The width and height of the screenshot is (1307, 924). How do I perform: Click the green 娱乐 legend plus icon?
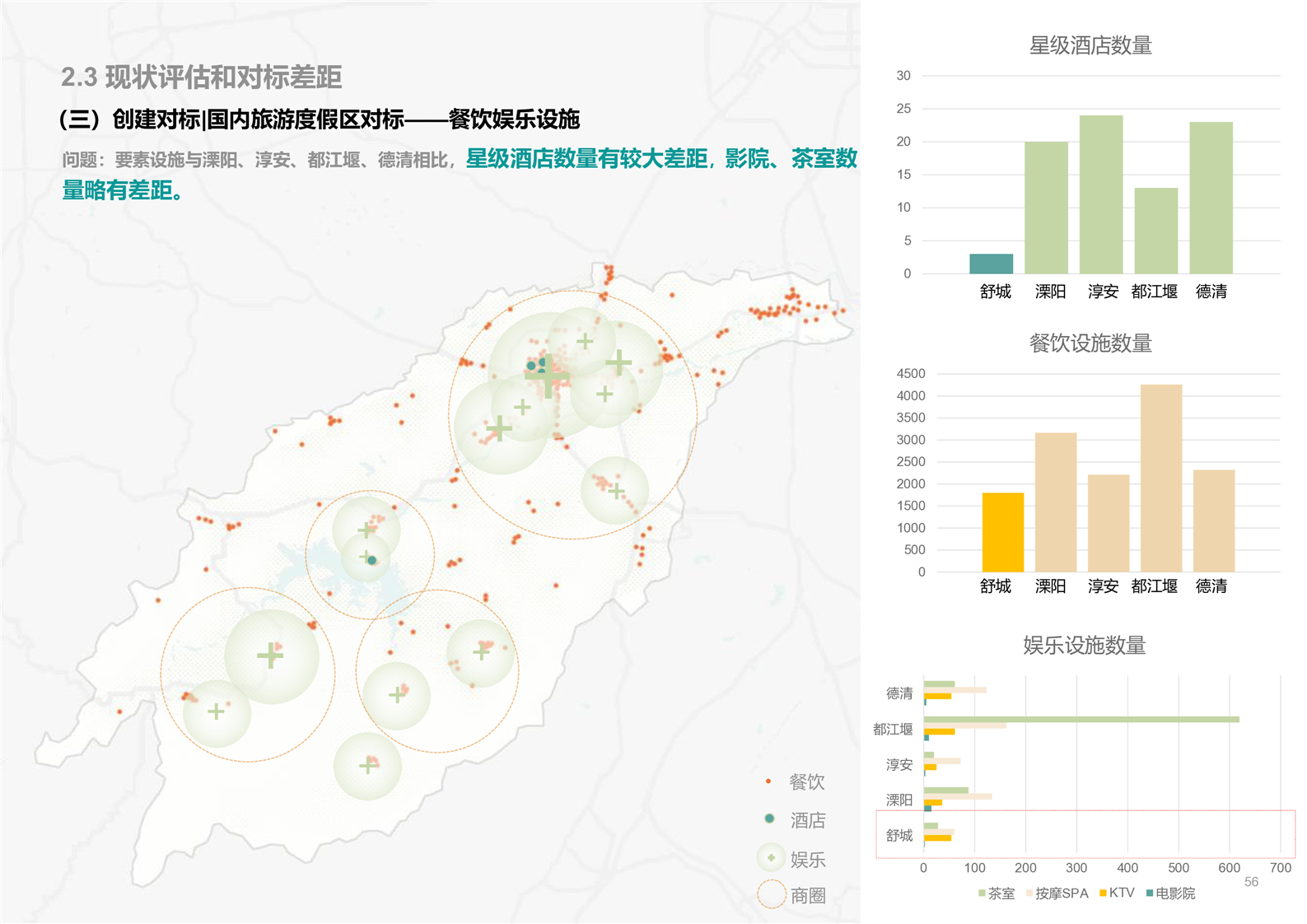(x=771, y=857)
